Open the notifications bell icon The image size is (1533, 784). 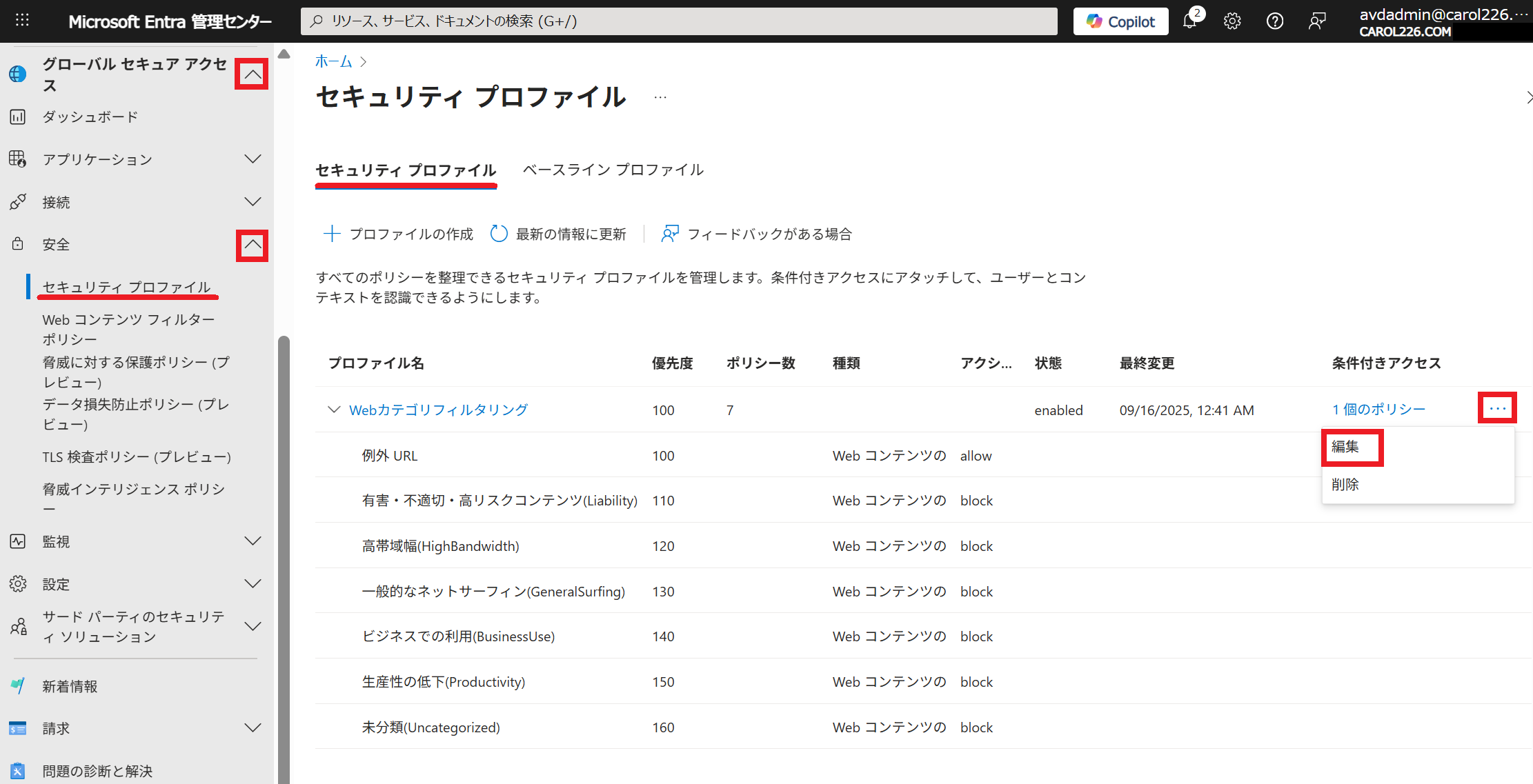(1189, 21)
